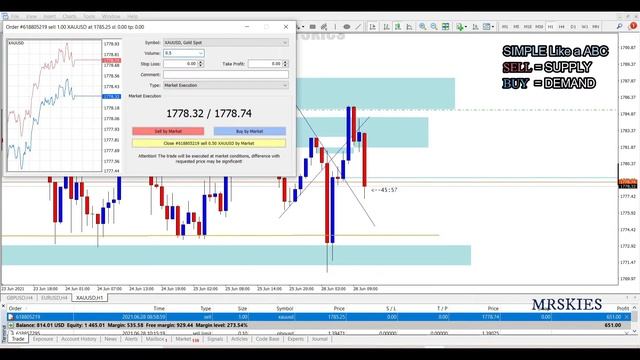Sort orders by the Profit column header

[x=623, y=308]
